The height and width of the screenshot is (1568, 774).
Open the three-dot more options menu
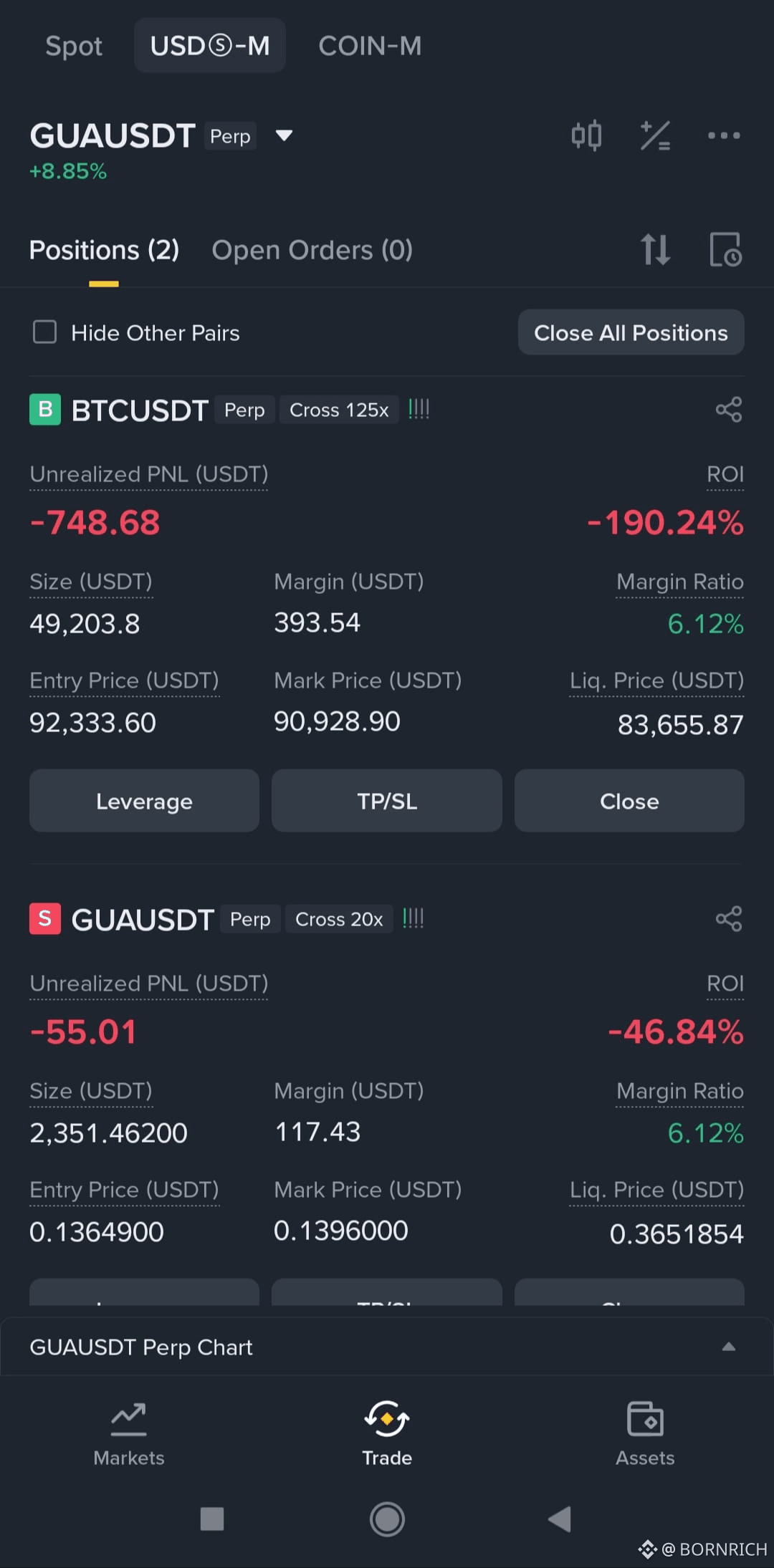(x=724, y=135)
